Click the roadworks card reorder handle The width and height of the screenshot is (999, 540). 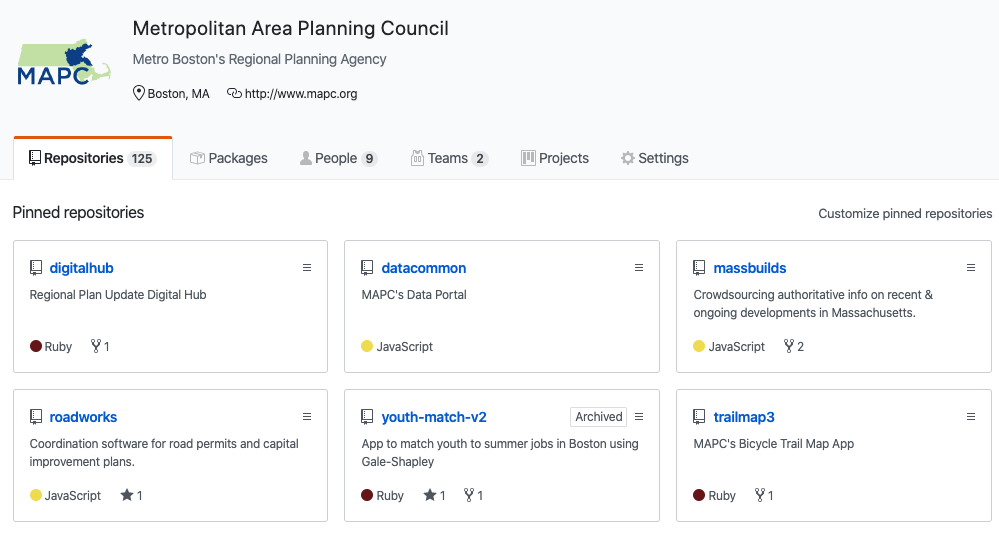point(307,416)
